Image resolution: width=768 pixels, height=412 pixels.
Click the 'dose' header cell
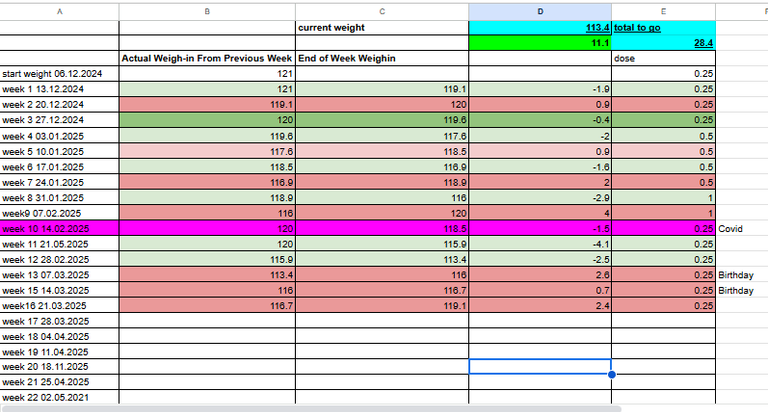pyautogui.click(x=663, y=58)
